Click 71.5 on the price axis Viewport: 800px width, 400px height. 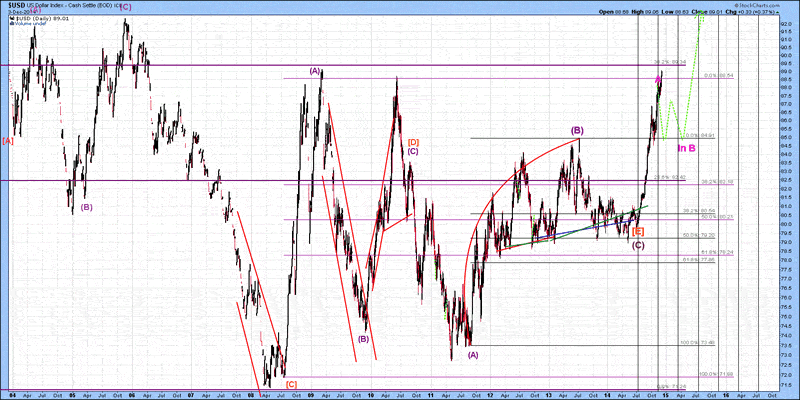click(786, 383)
